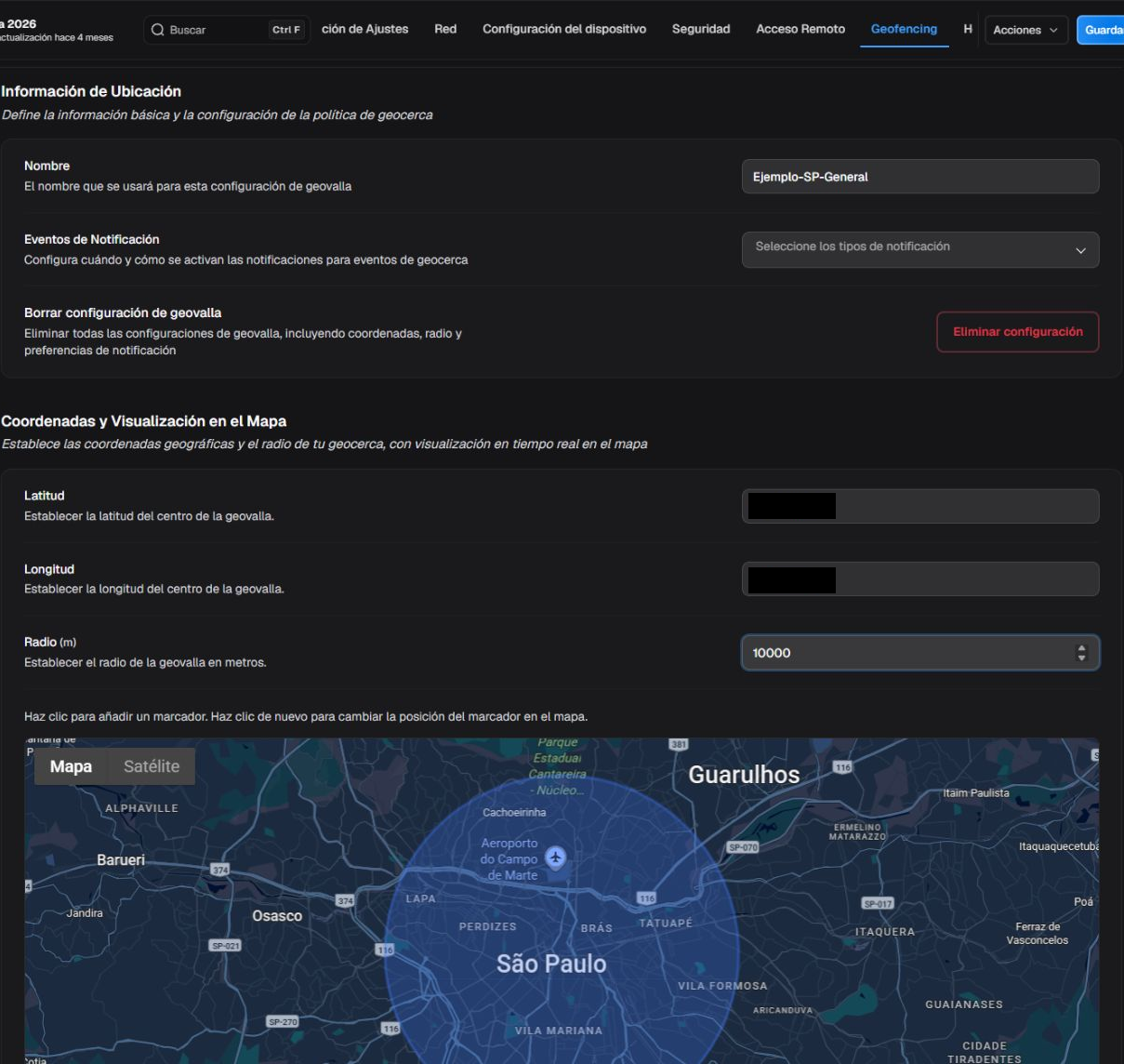Viewport: 1124px width, 1064px height.
Task: Switch to Configuración del dispositivo tab
Action: [564, 29]
